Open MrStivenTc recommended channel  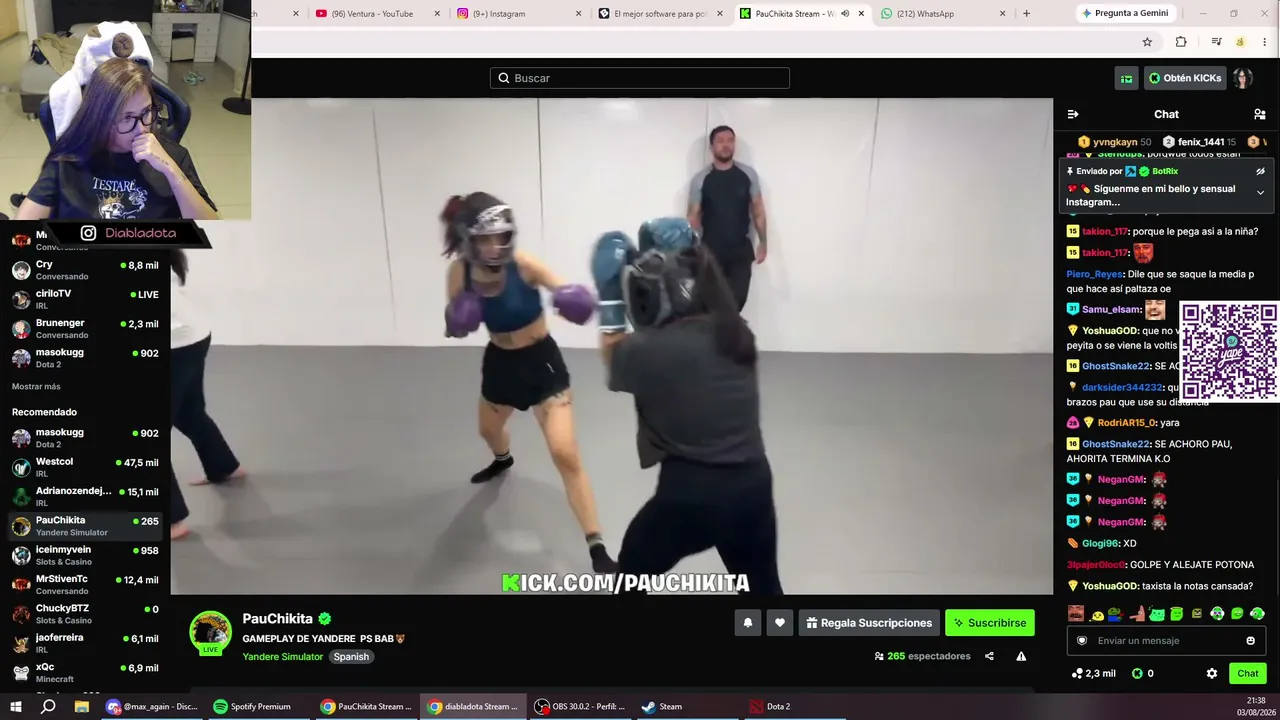(x=85, y=585)
